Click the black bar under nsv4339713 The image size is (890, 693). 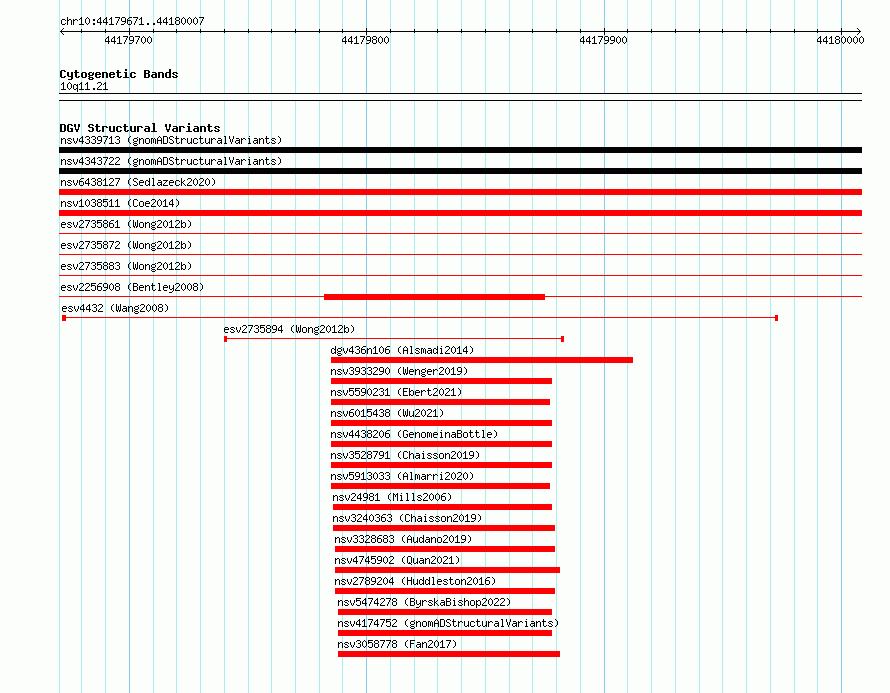[460, 150]
